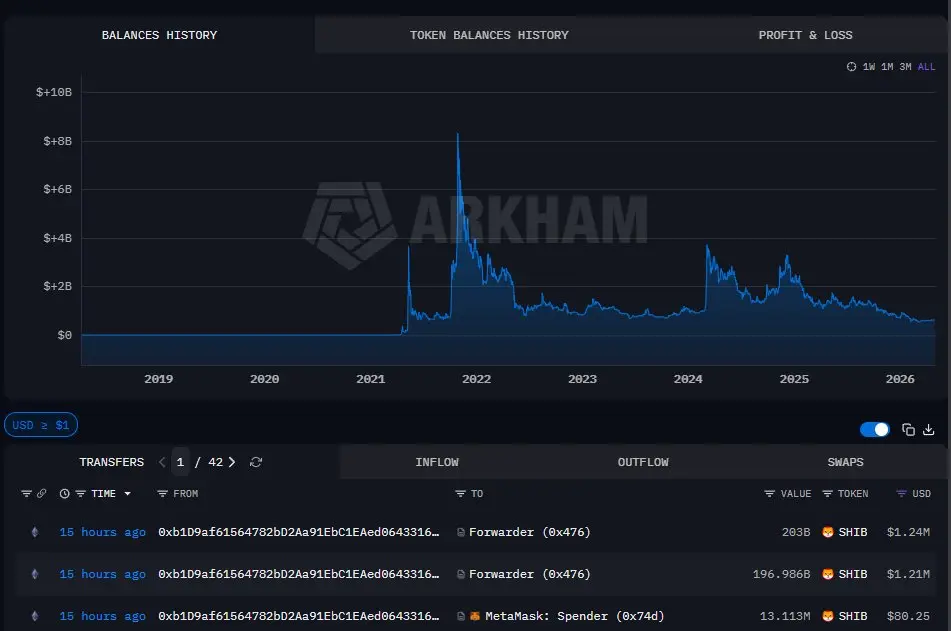
Task: Click the USD ≥ $1 filter chip
Action: pyautogui.click(x=41, y=425)
